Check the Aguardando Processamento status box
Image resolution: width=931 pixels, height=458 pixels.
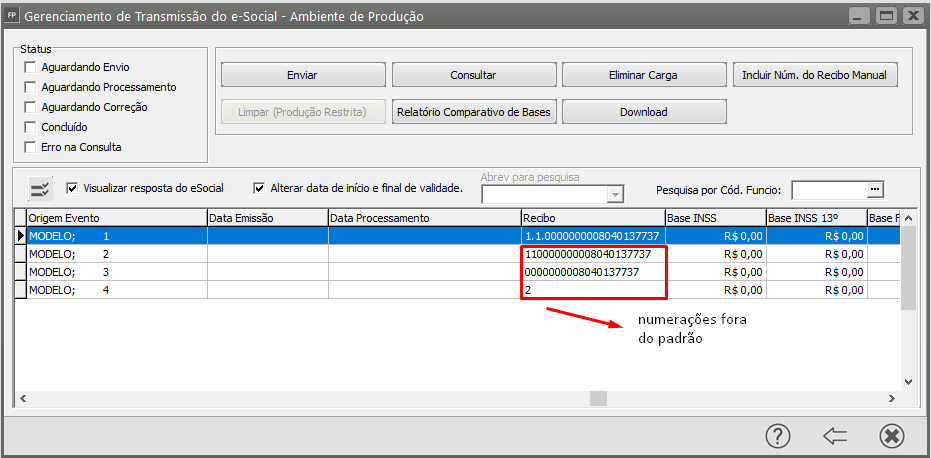click(x=30, y=87)
